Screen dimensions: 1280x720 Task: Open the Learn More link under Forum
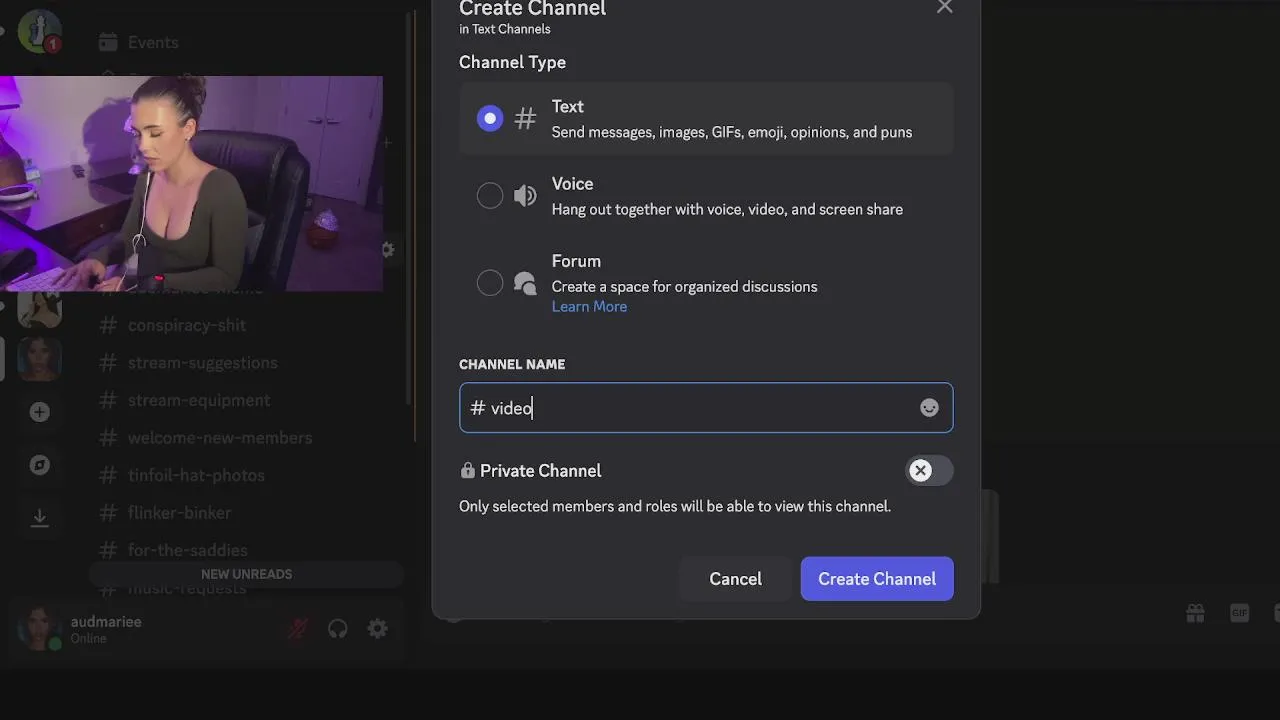(x=589, y=307)
